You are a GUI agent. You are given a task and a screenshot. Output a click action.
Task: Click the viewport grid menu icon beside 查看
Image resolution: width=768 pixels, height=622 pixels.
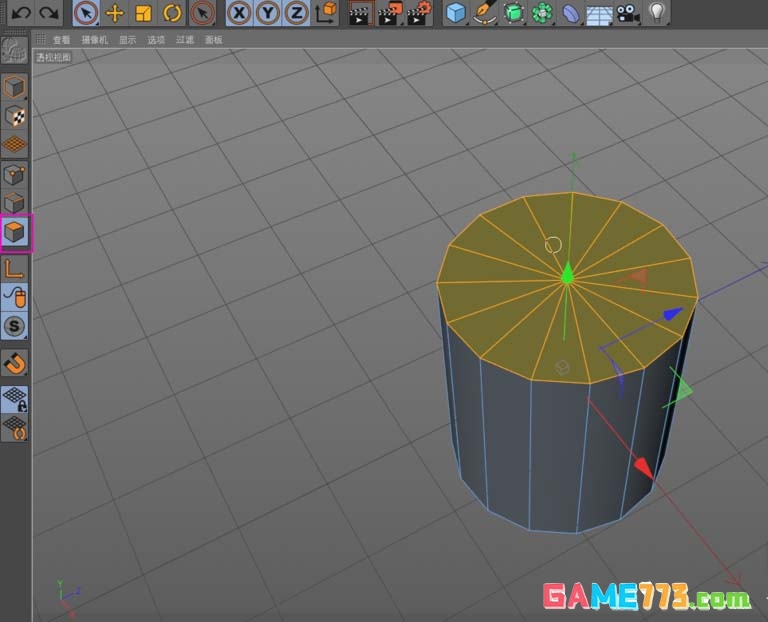pos(41,39)
